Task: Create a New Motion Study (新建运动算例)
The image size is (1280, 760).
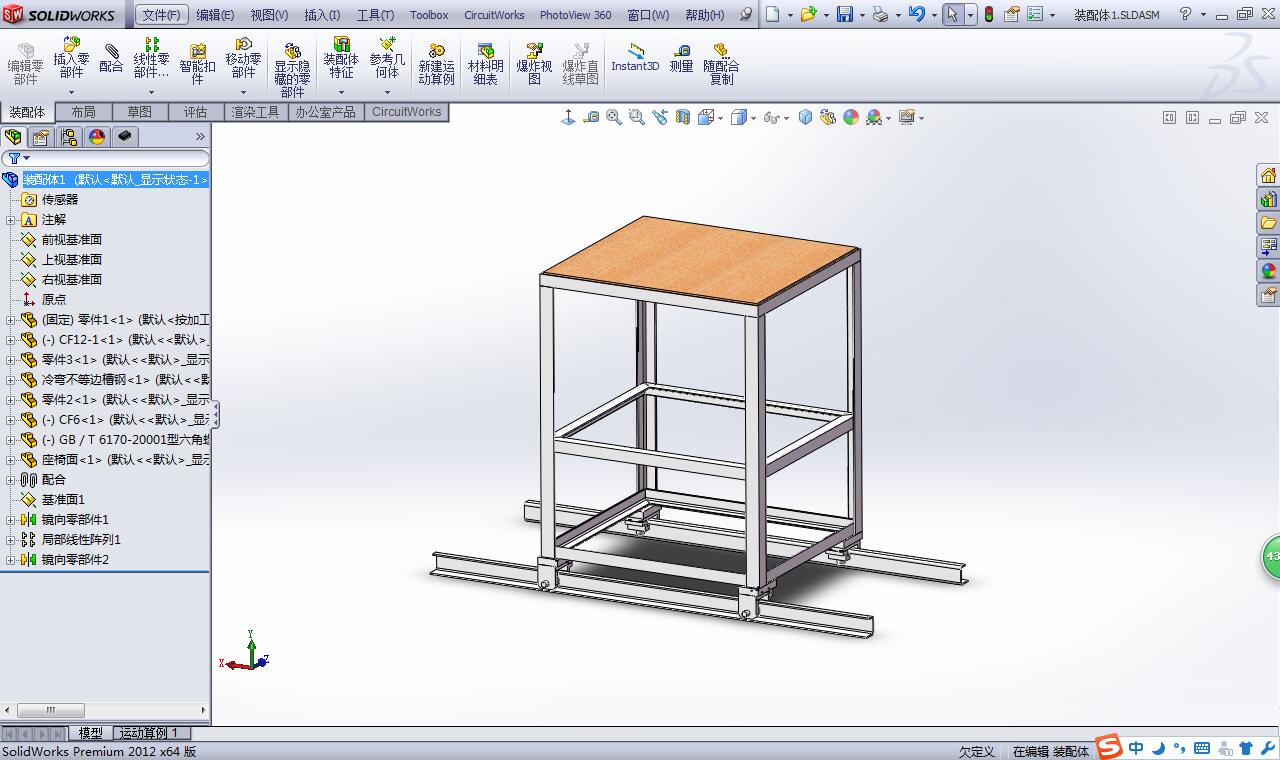Action: point(436,63)
